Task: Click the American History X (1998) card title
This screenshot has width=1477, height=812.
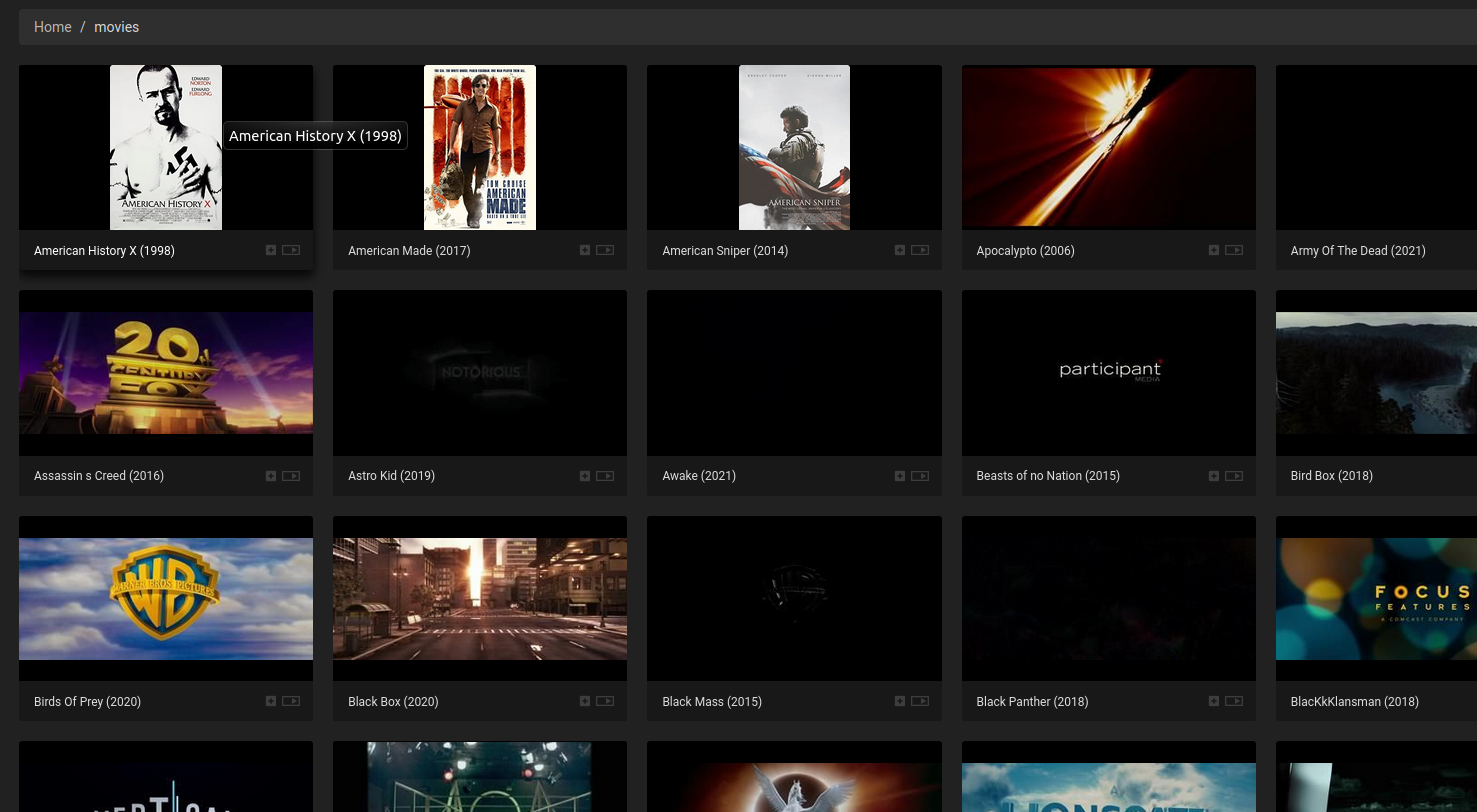Action: tap(104, 251)
